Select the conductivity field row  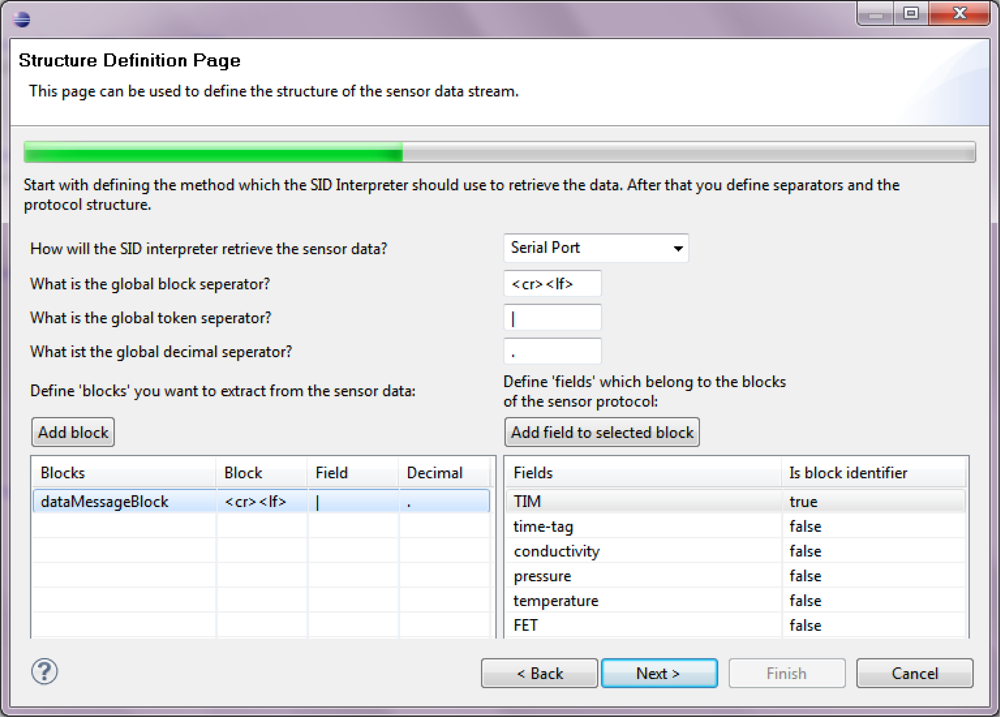pyautogui.click(x=736, y=551)
